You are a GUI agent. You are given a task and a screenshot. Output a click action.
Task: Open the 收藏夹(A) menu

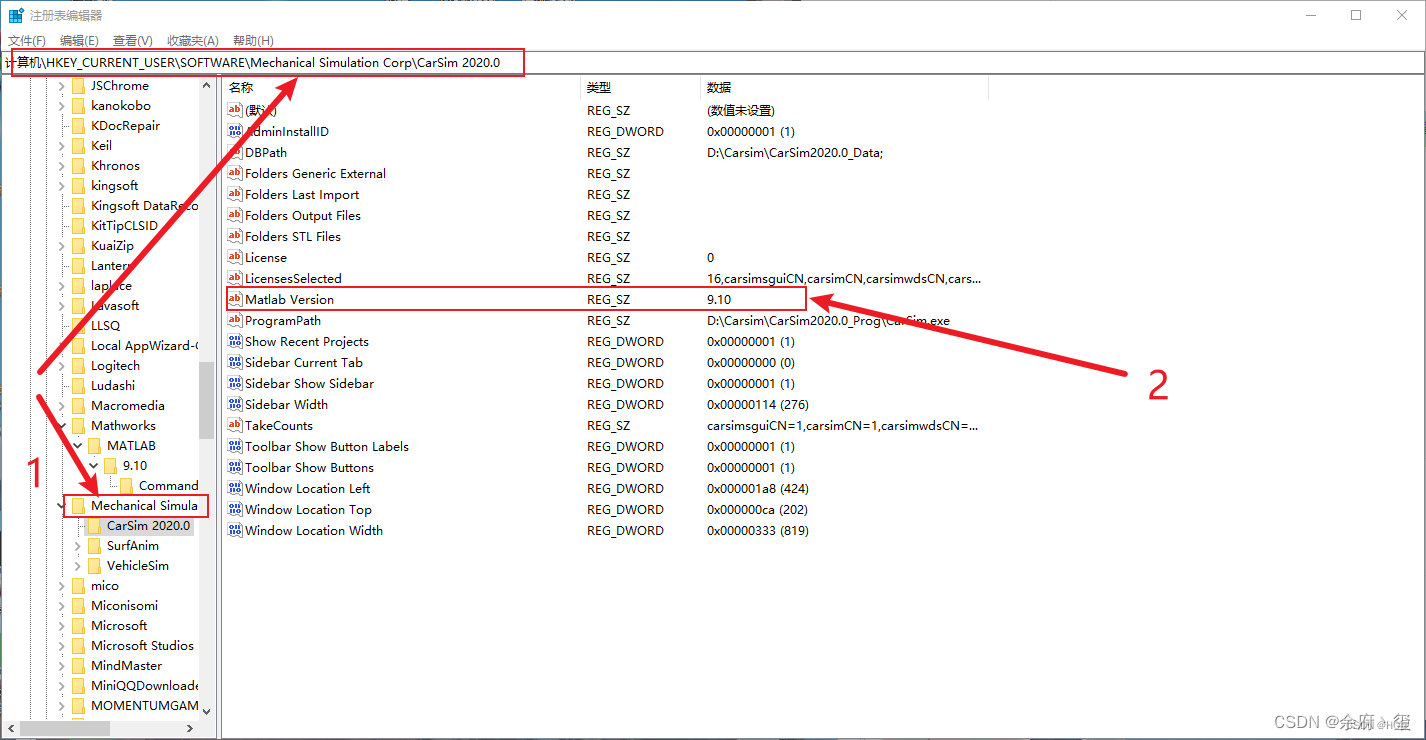[x=193, y=40]
